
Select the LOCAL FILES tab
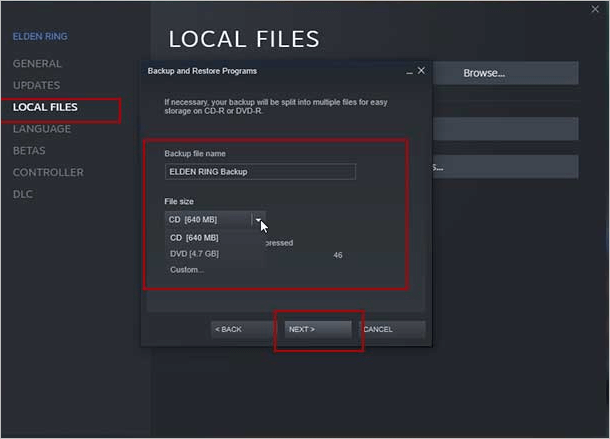[x=45, y=107]
